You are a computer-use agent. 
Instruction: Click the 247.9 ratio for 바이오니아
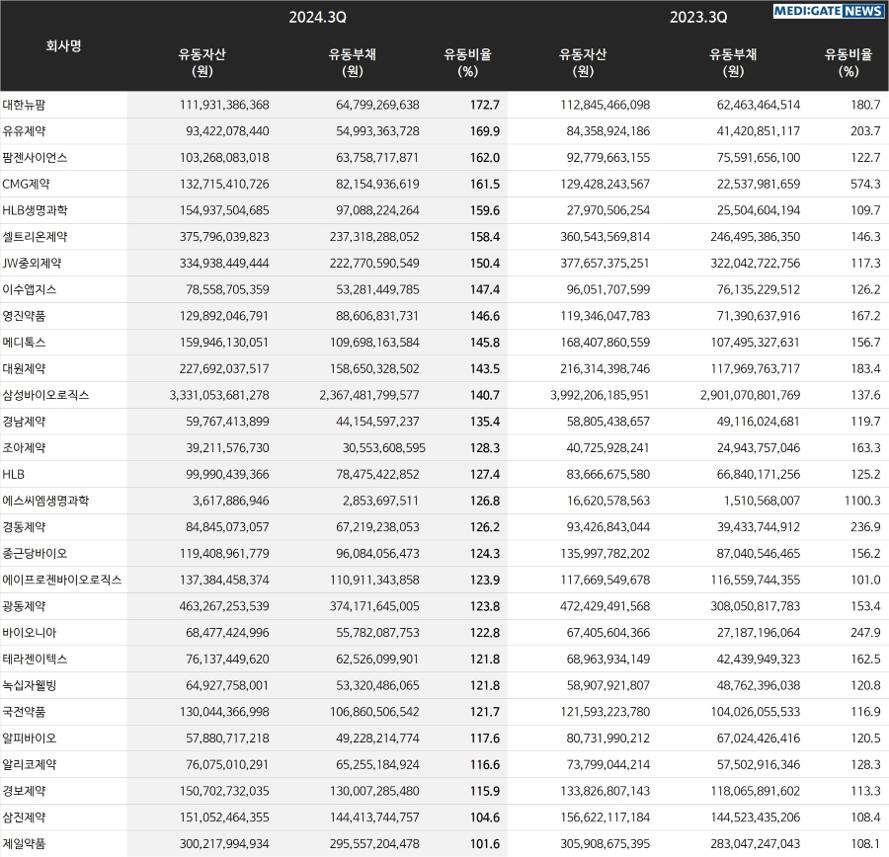coord(865,633)
